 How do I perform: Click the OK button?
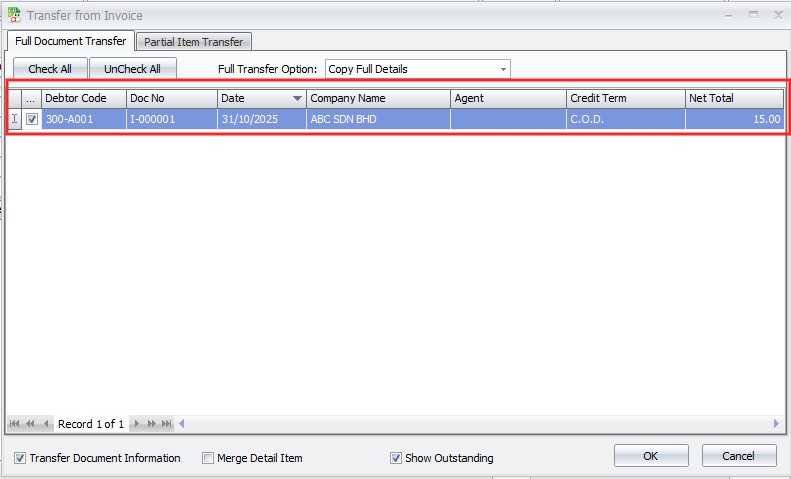coord(650,456)
